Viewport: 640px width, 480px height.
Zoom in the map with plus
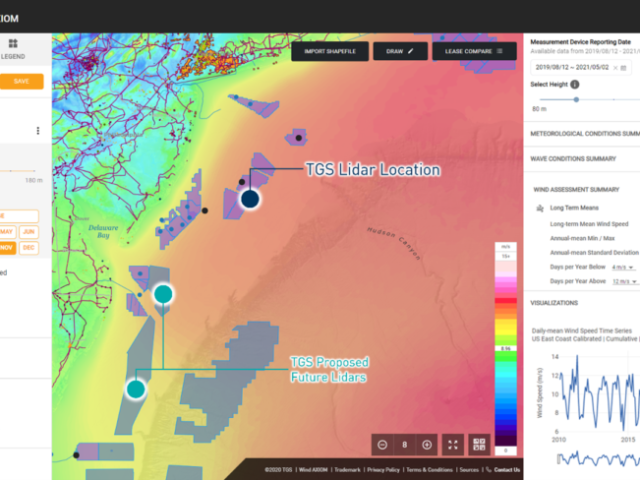(x=427, y=445)
